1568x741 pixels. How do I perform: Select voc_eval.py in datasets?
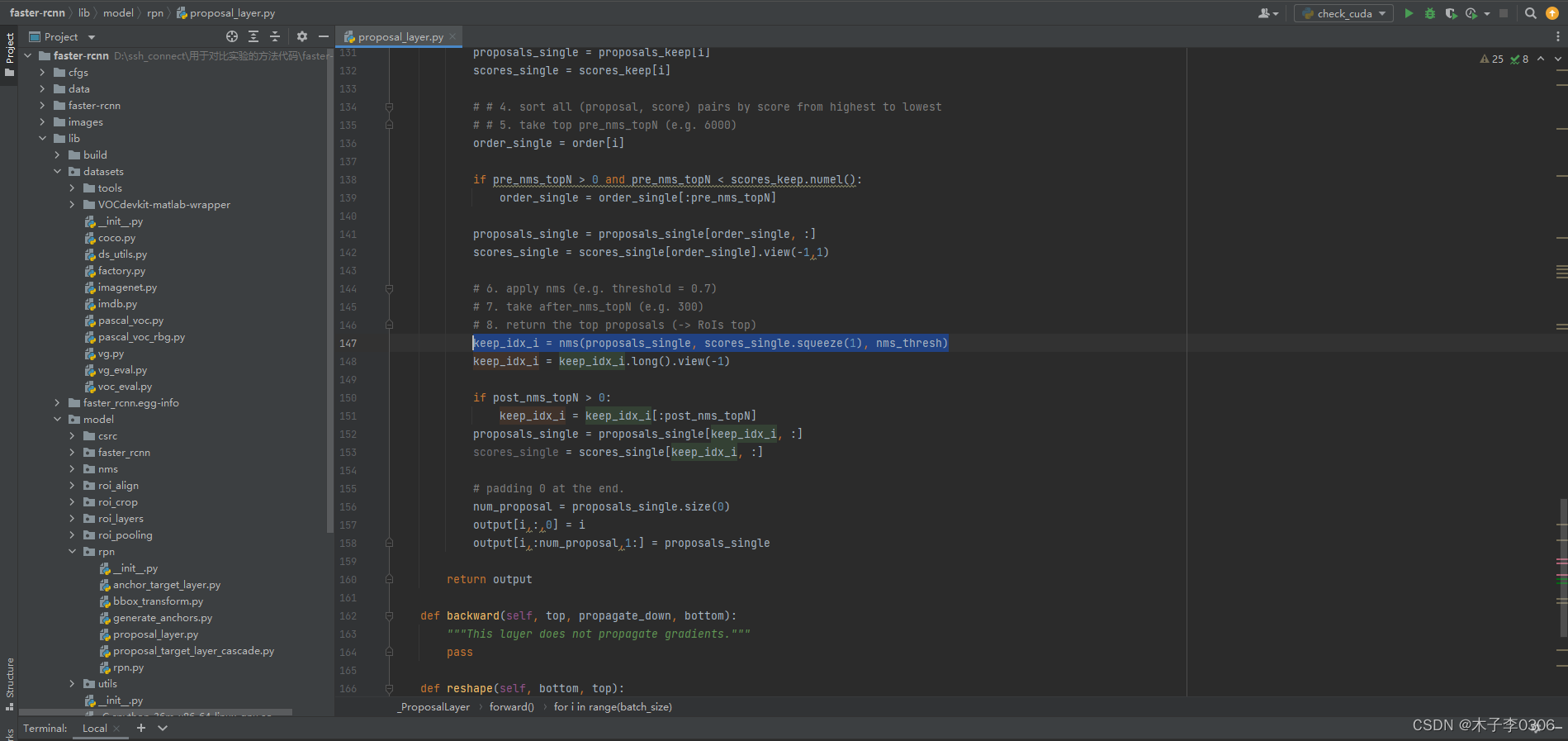[x=125, y=387]
